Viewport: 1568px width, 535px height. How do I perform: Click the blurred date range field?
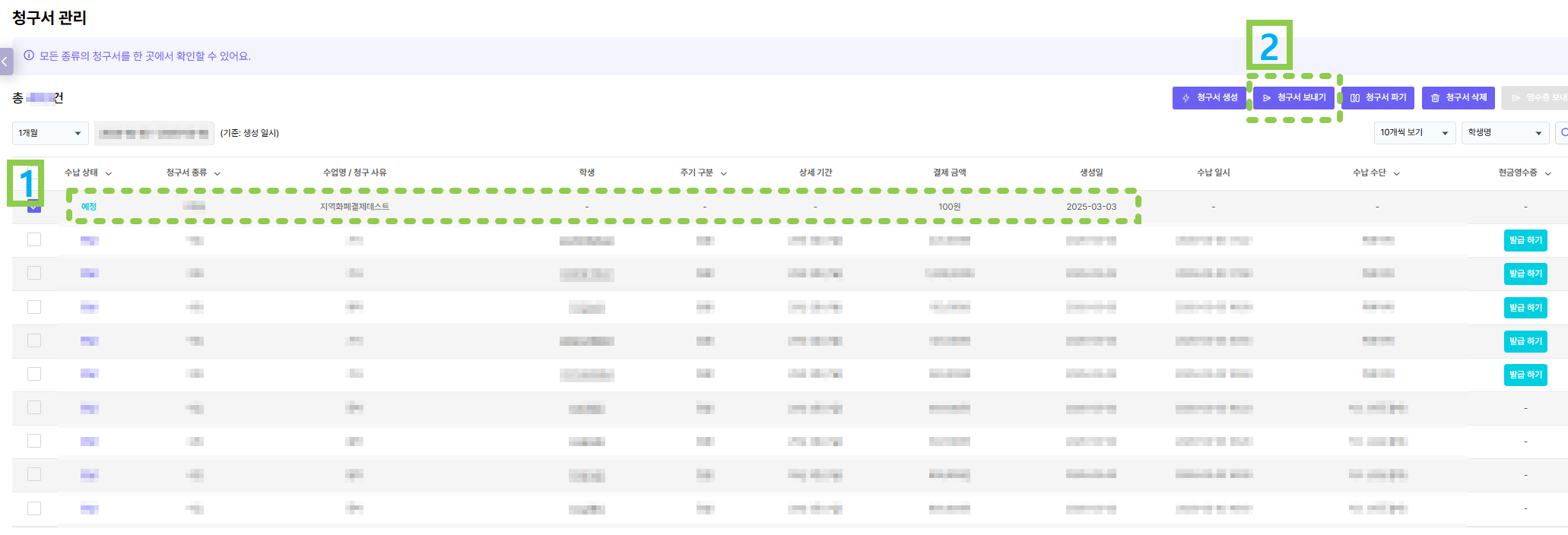(x=154, y=133)
